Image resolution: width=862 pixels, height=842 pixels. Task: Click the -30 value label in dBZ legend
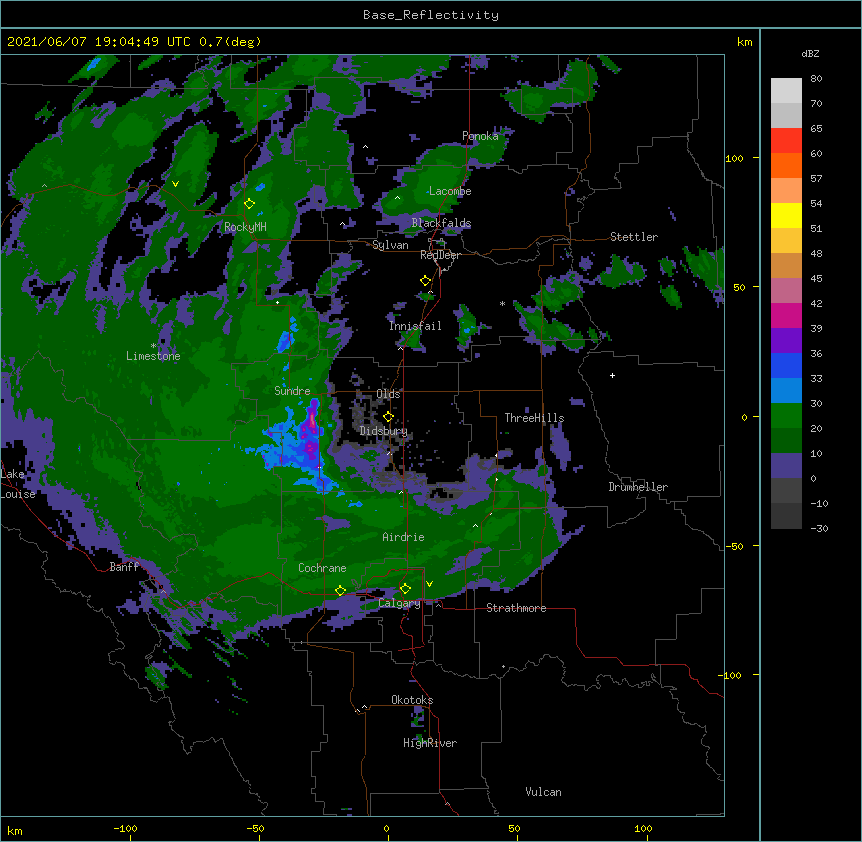(819, 529)
